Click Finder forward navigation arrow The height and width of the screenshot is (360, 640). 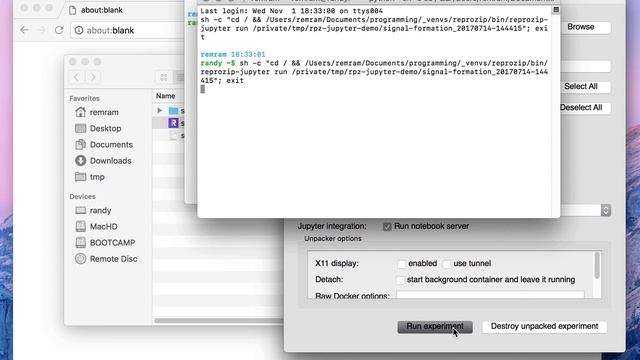[93, 77]
